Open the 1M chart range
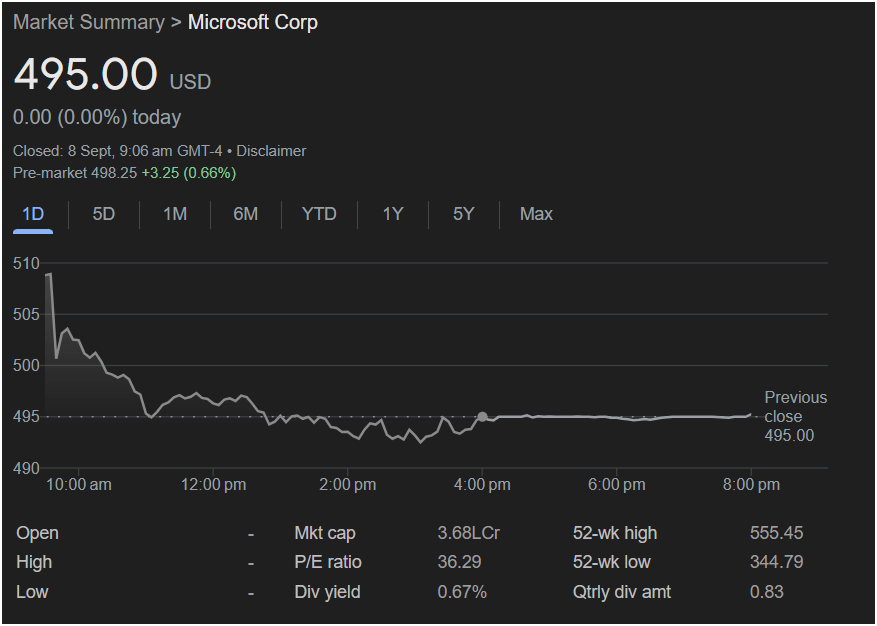 pos(175,214)
